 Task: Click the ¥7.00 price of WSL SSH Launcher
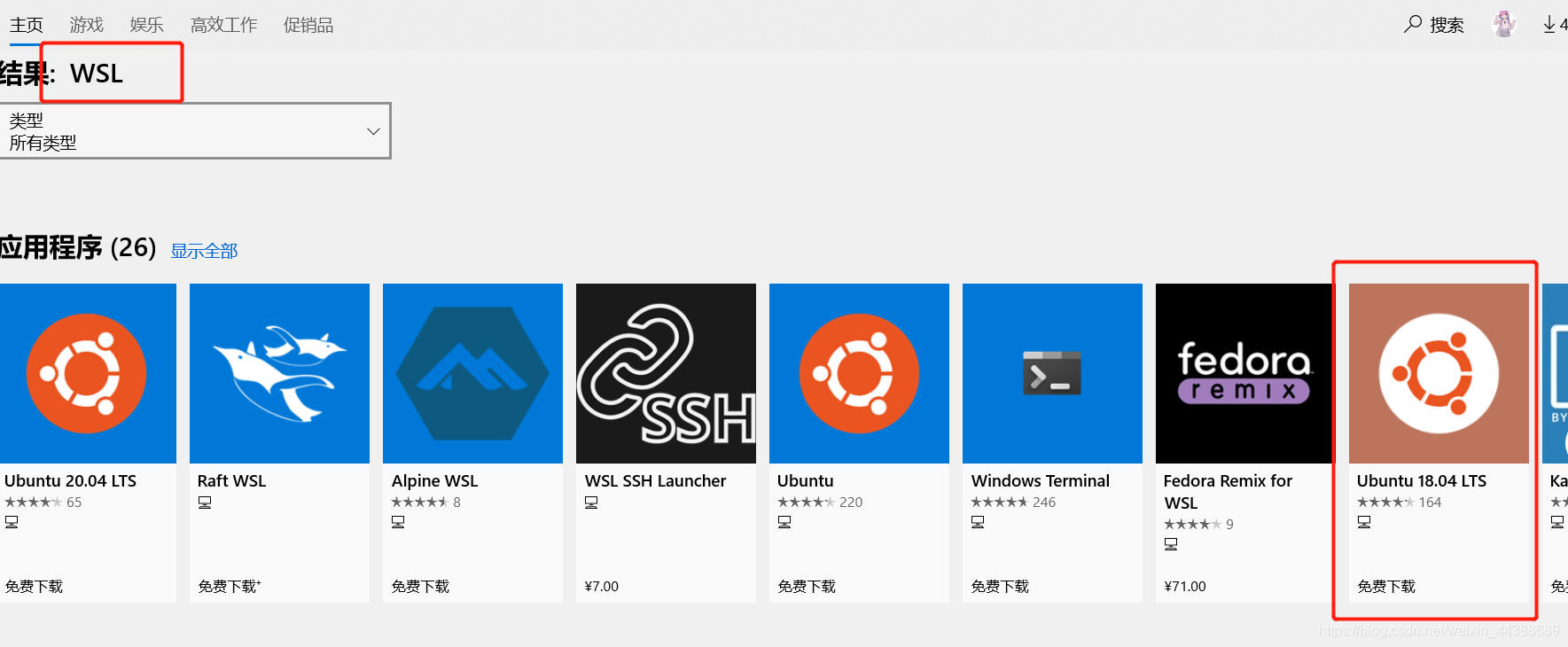[602, 586]
